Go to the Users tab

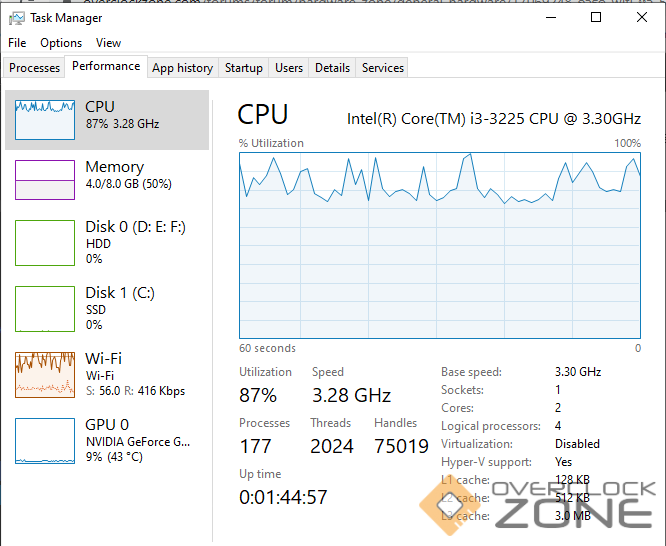(289, 68)
